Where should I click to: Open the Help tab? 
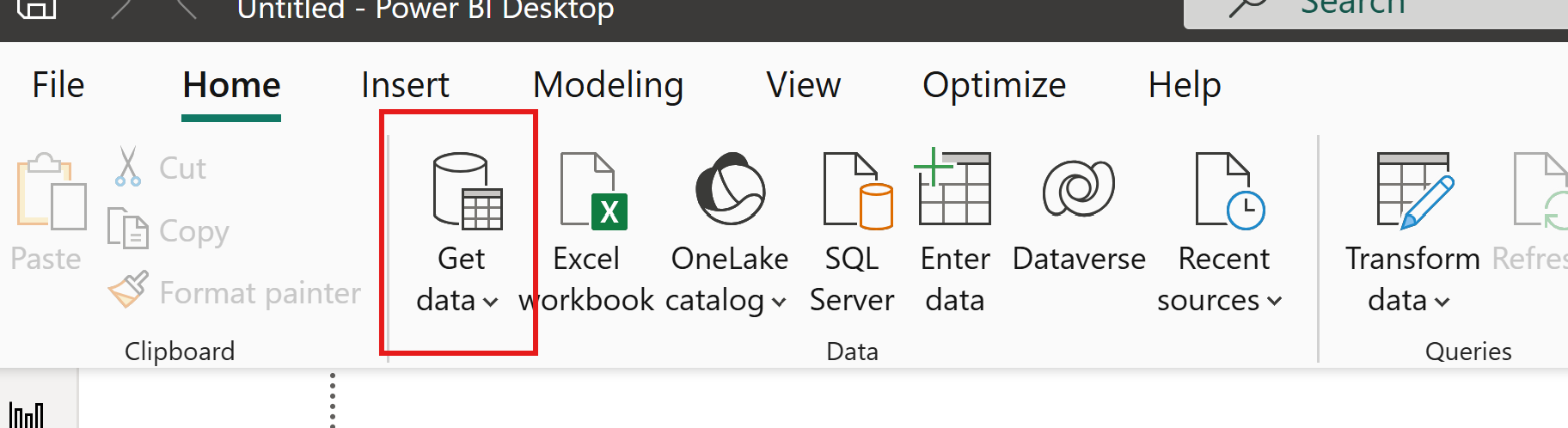pos(1185,85)
